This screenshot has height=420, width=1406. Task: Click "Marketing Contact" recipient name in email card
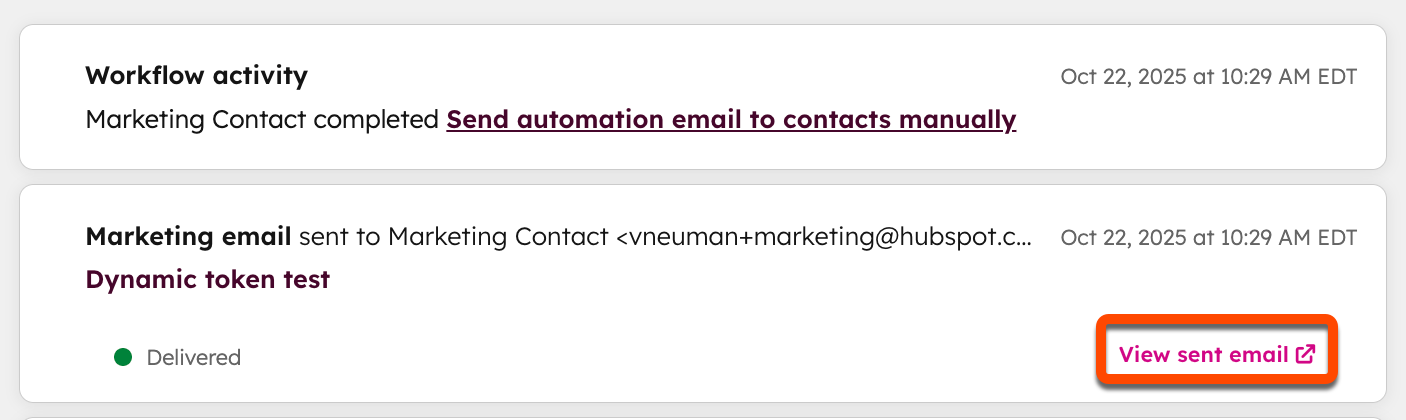(x=498, y=237)
